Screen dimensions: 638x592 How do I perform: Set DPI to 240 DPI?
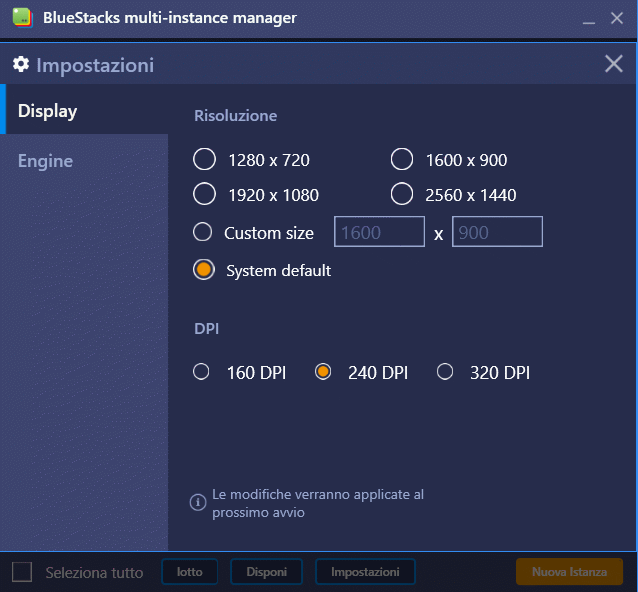(x=323, y=371)
